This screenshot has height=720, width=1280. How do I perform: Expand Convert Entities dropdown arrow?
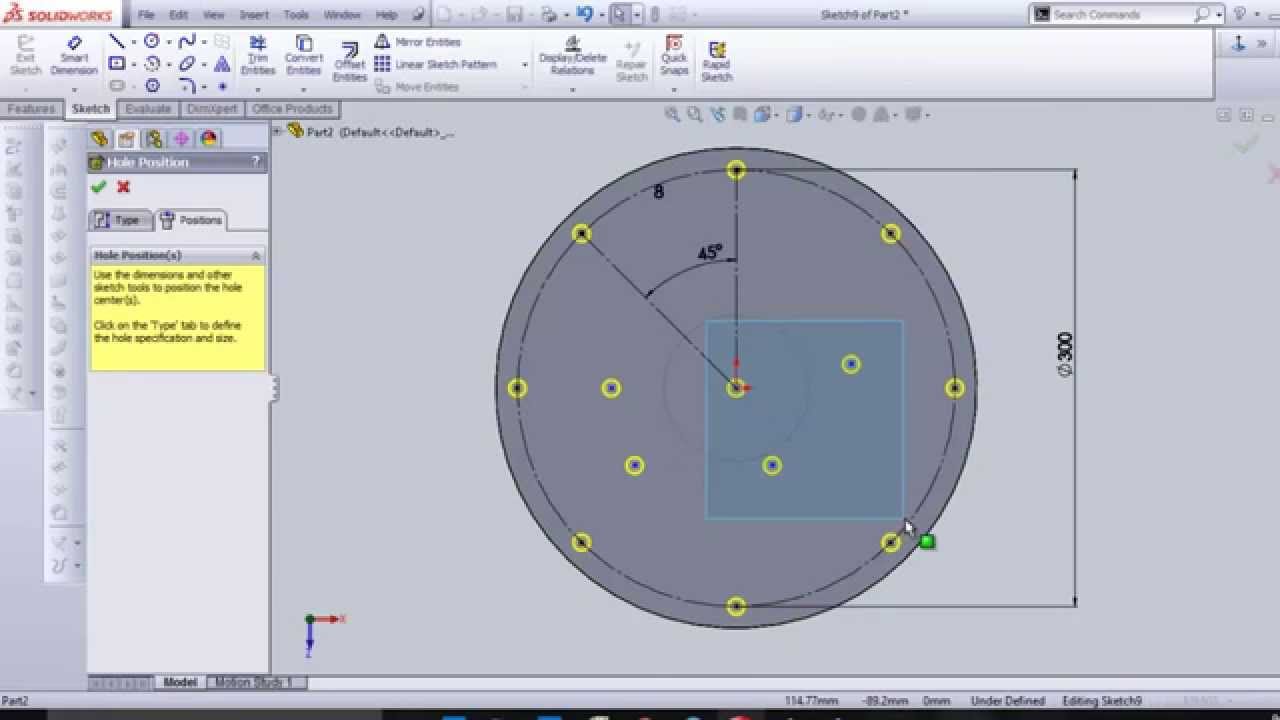coord(304,89)
